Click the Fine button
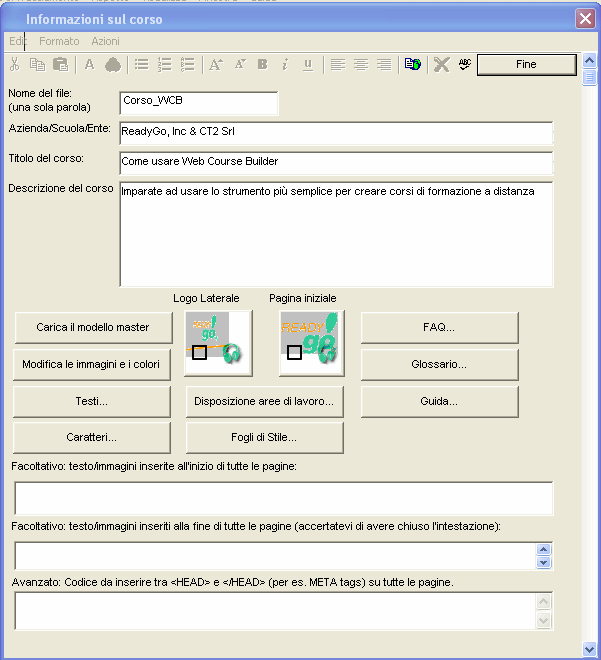The height and width of the screenshot is (660, 601). pyautogui.click(x=526, y=64)
